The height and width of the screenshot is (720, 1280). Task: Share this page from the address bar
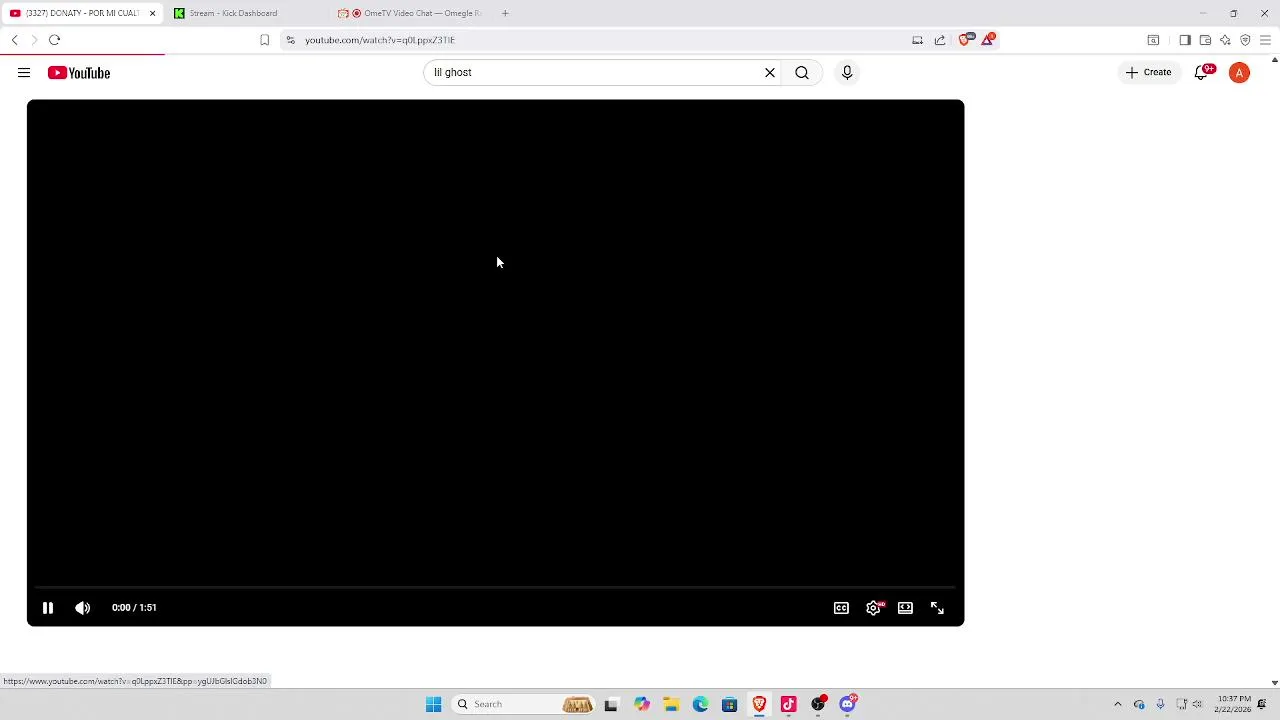click(x=940, y=40)
